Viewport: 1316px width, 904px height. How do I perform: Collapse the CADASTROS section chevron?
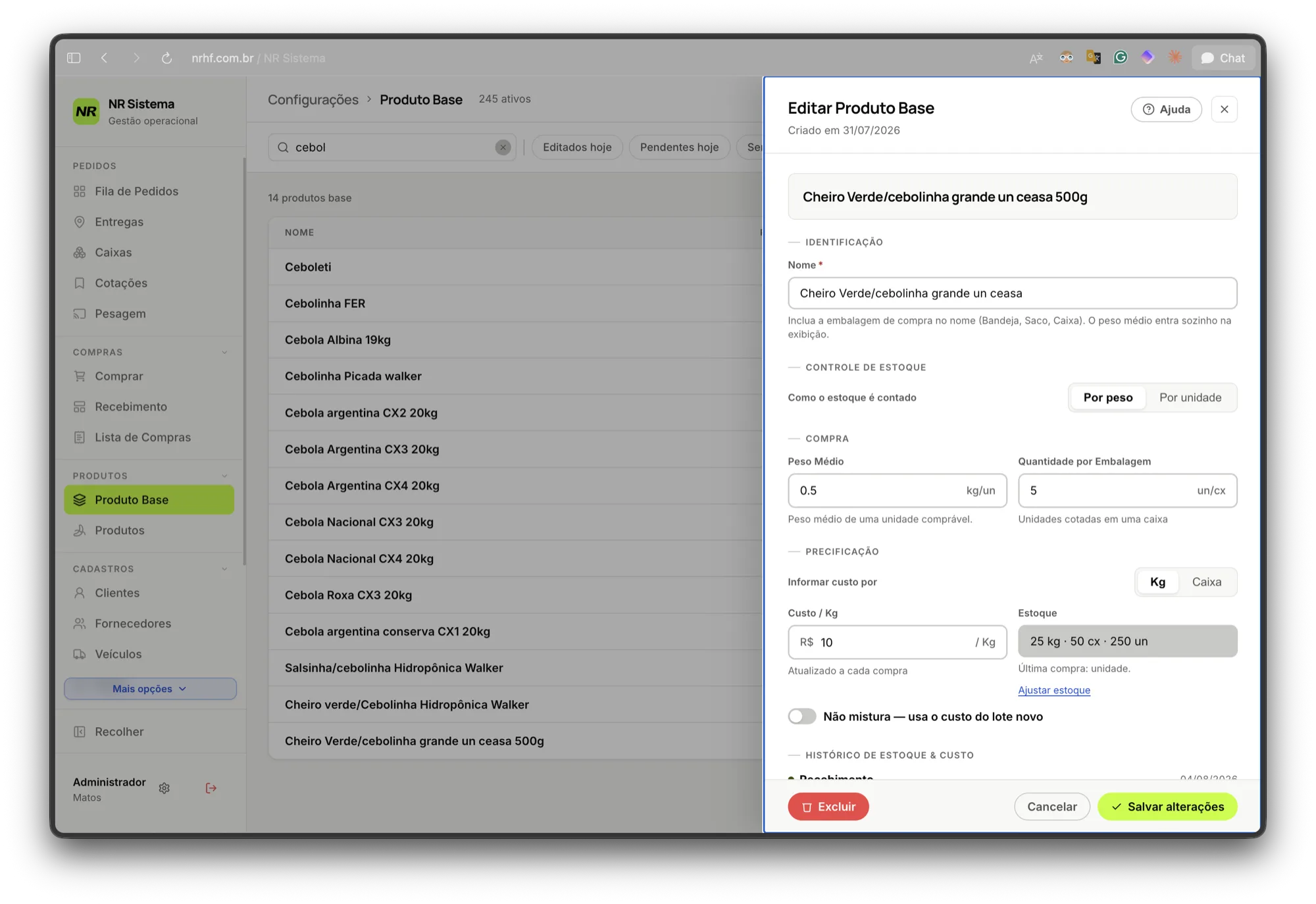coord(224,569)
